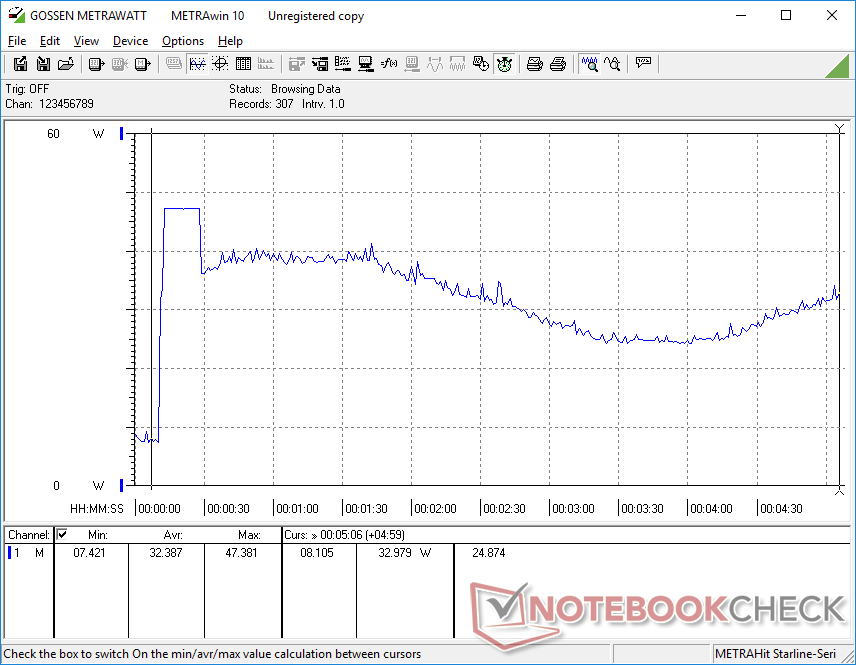This screenshot has height=665, width=856.
Task: Open the File menu
Action: [x=17, y=41]
